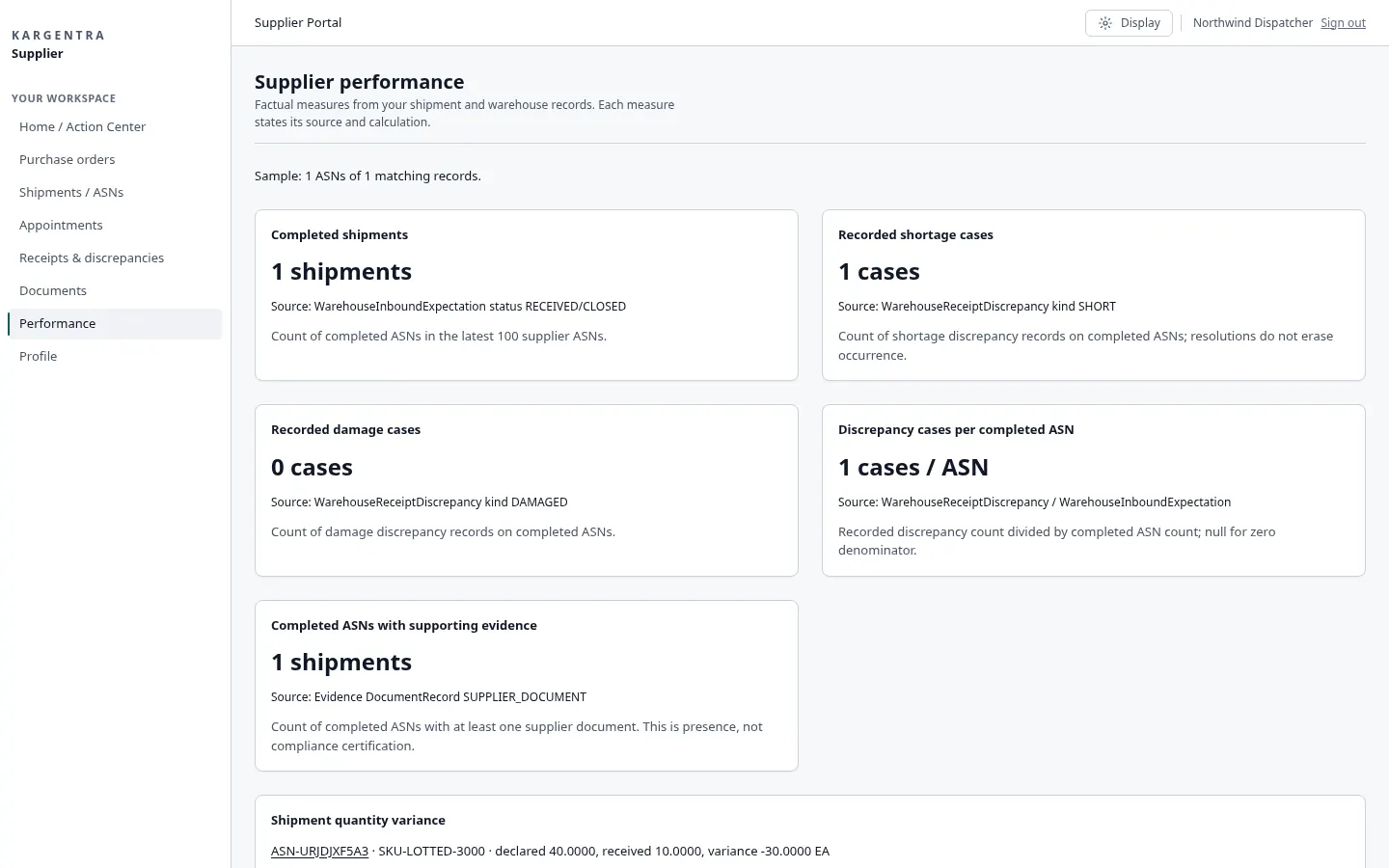Open the Documents section
The height and width of the screenshot is (868, 1389).
(115, 290)
